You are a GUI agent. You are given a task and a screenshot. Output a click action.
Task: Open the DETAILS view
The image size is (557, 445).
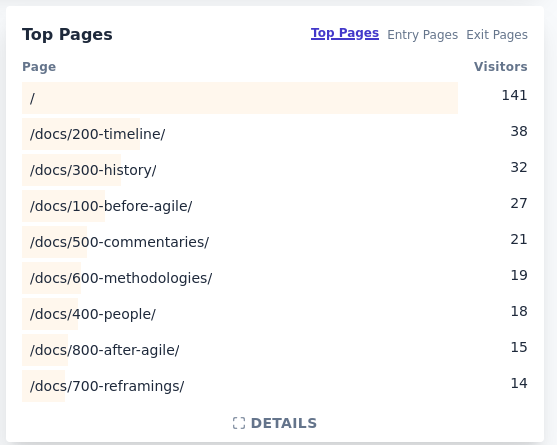coord(275,423)
